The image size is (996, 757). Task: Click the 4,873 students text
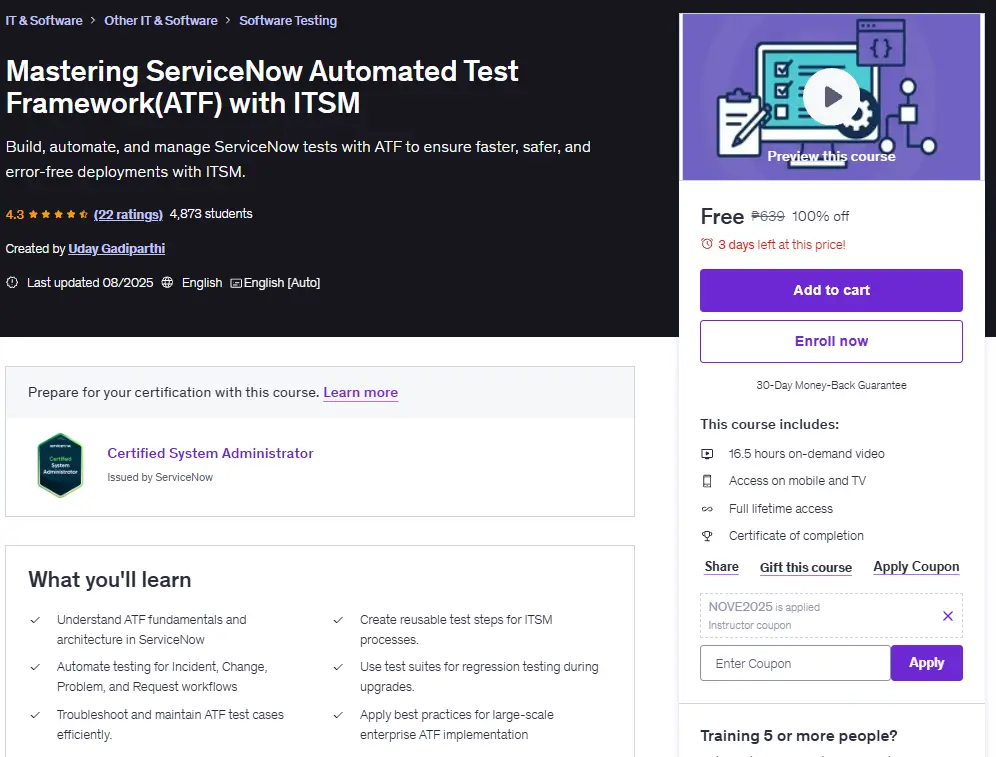211,214
